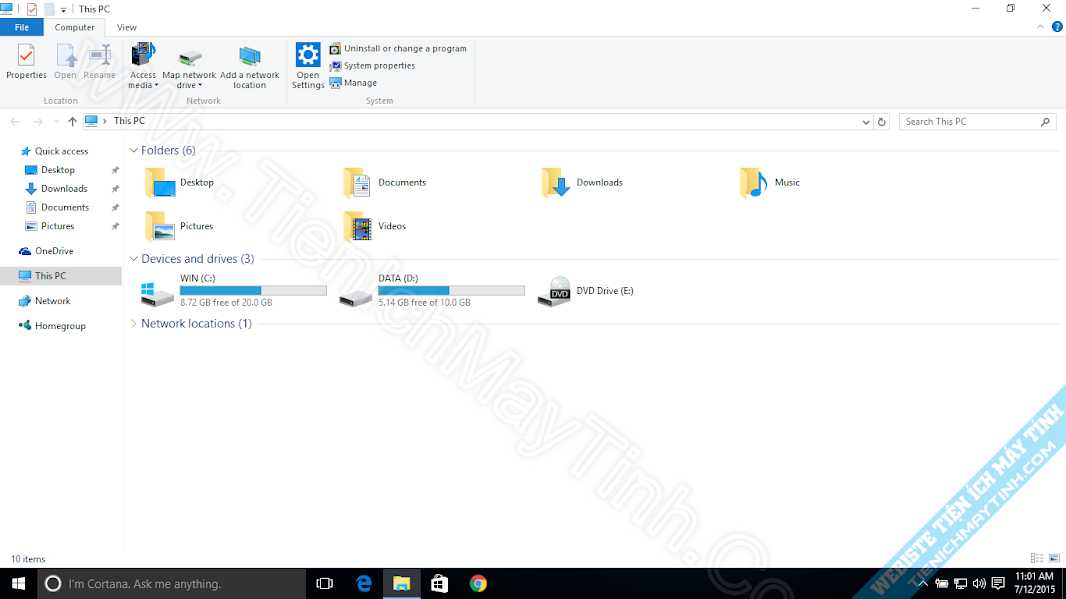The image size is (1066, 599).
Task: Click the address bar path This PC
Action: (129, 121)
